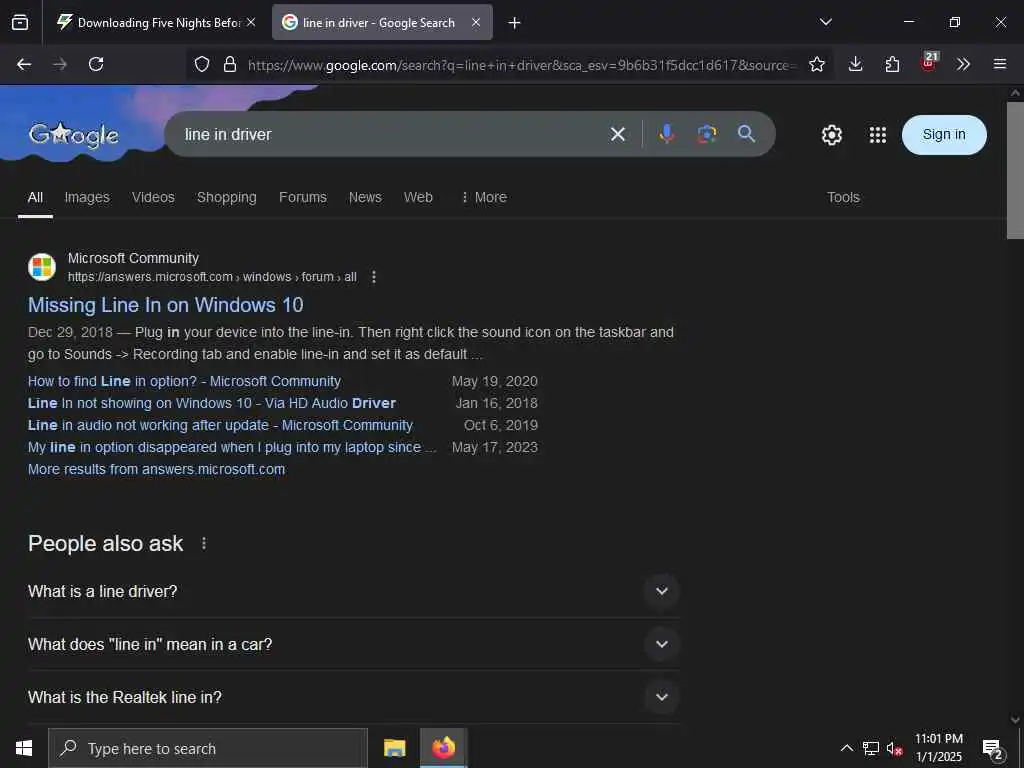Image resolution: width=1024 pixels, height=768 pixels.
Task: Launch File Explorer from taskbar
Action: click(394, 748)
